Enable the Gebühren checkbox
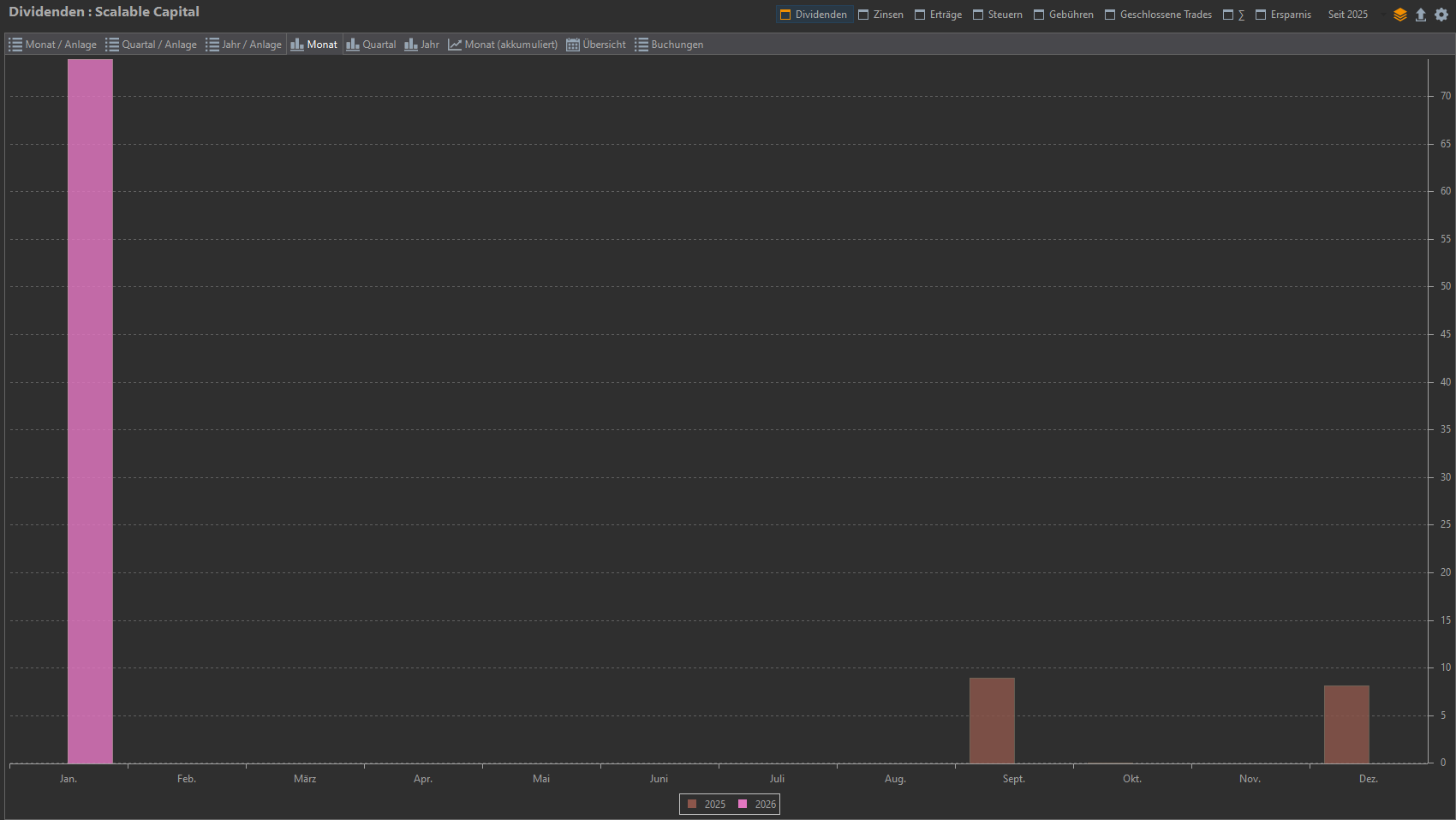This screenshot has width=1456, height=820. (x=1039, y=15)
